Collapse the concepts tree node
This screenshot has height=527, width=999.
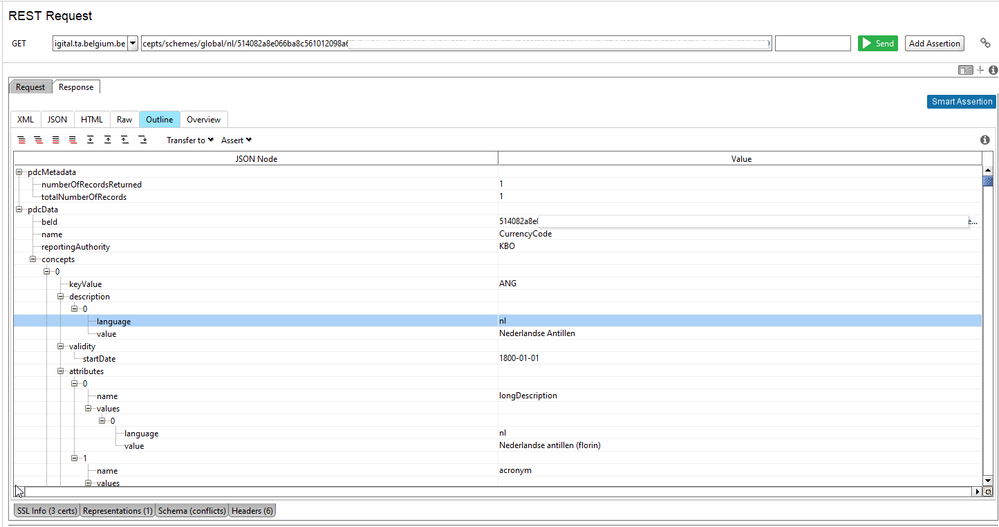(x=33, y=259)
